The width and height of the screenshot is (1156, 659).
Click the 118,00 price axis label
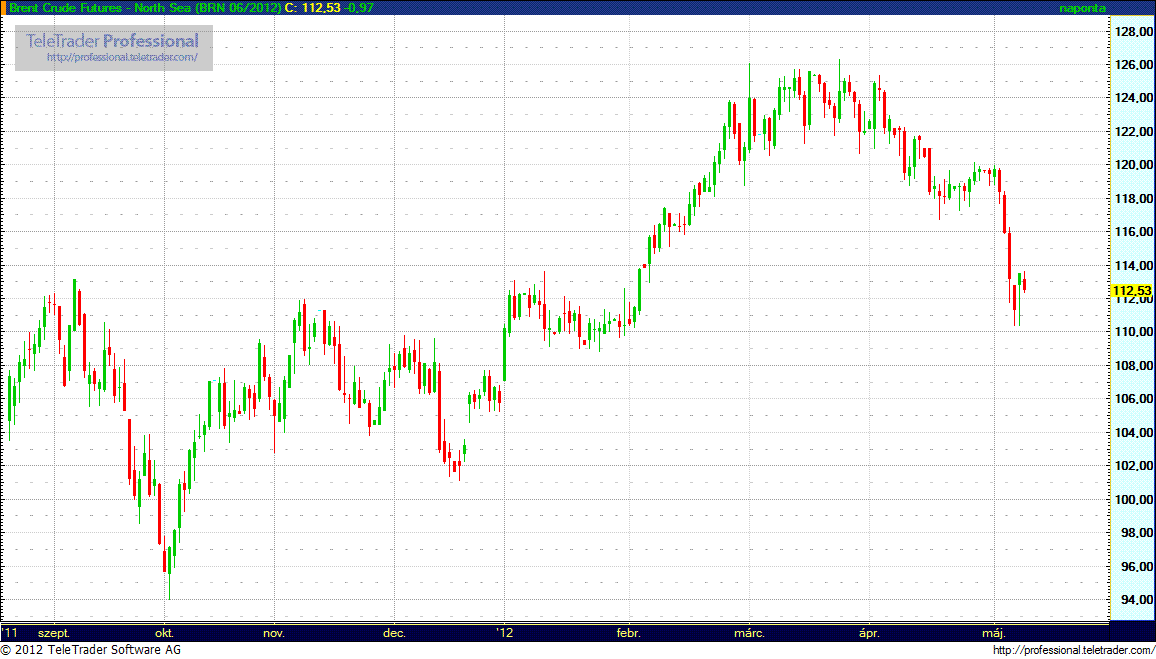[1134, 199]
